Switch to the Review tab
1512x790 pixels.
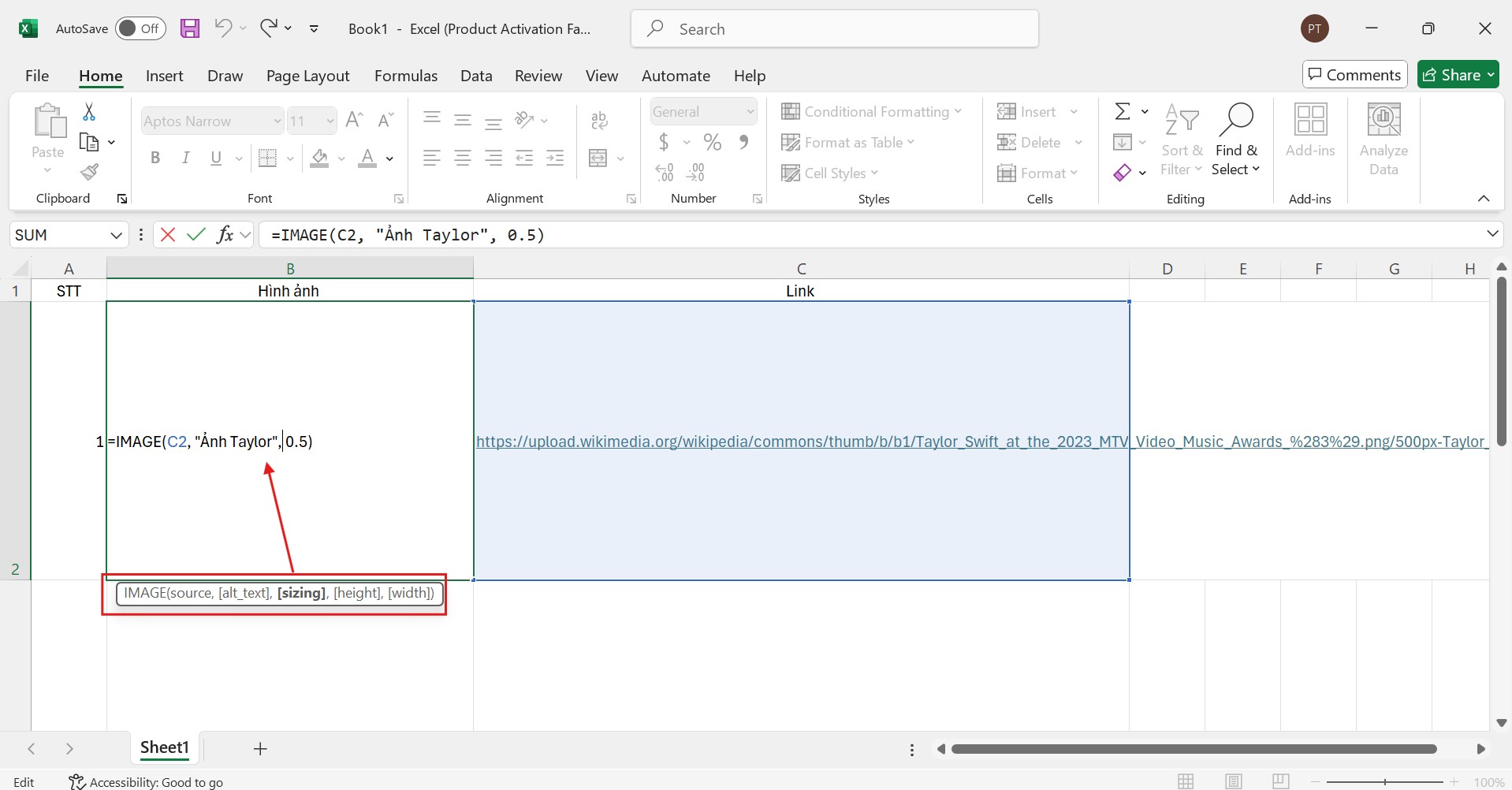[538, 76]
